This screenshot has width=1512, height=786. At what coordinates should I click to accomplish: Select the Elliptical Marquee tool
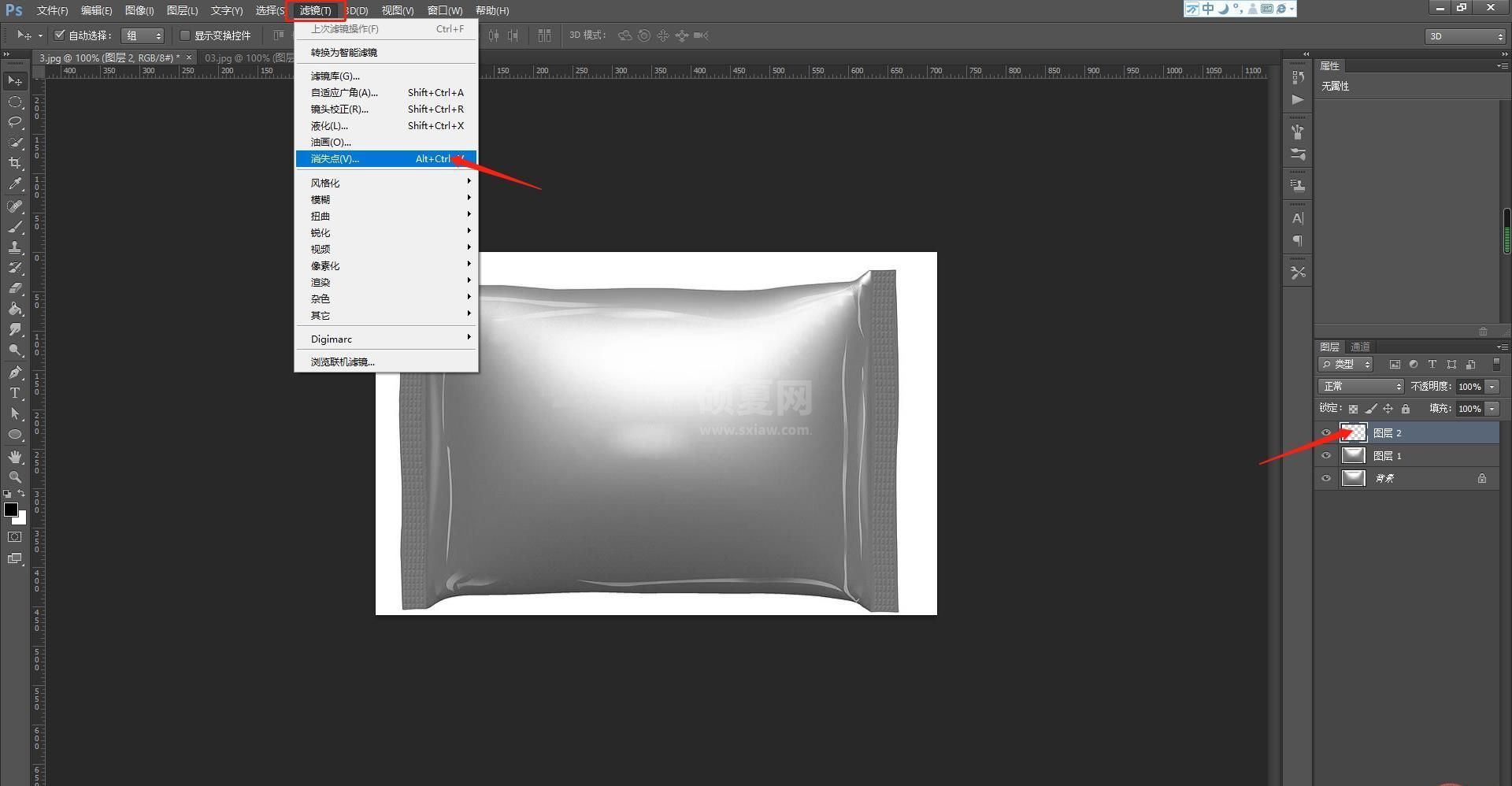pyautogui.click(x=15, y=102)
